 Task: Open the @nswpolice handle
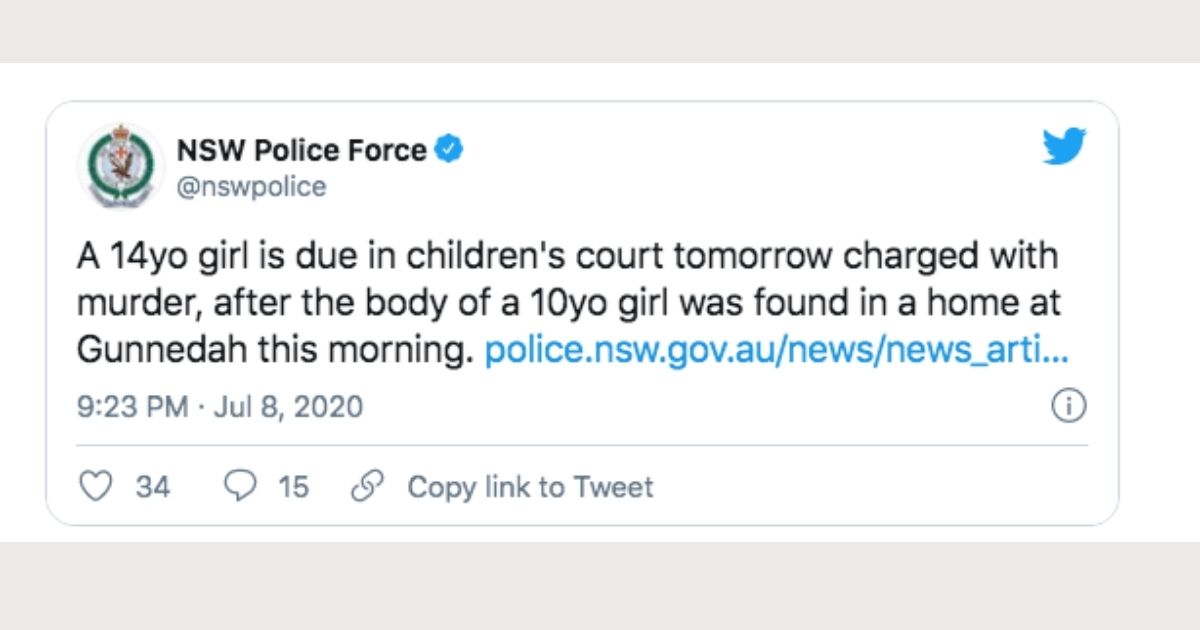coord(251,187)
